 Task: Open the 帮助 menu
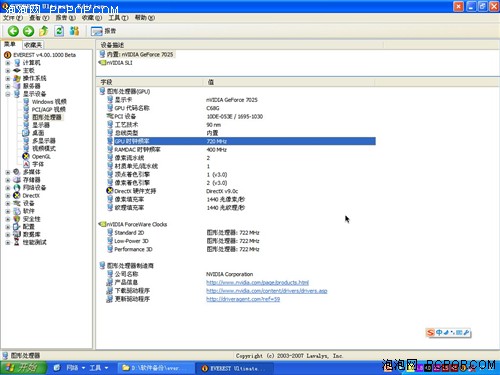click(144, 18)
